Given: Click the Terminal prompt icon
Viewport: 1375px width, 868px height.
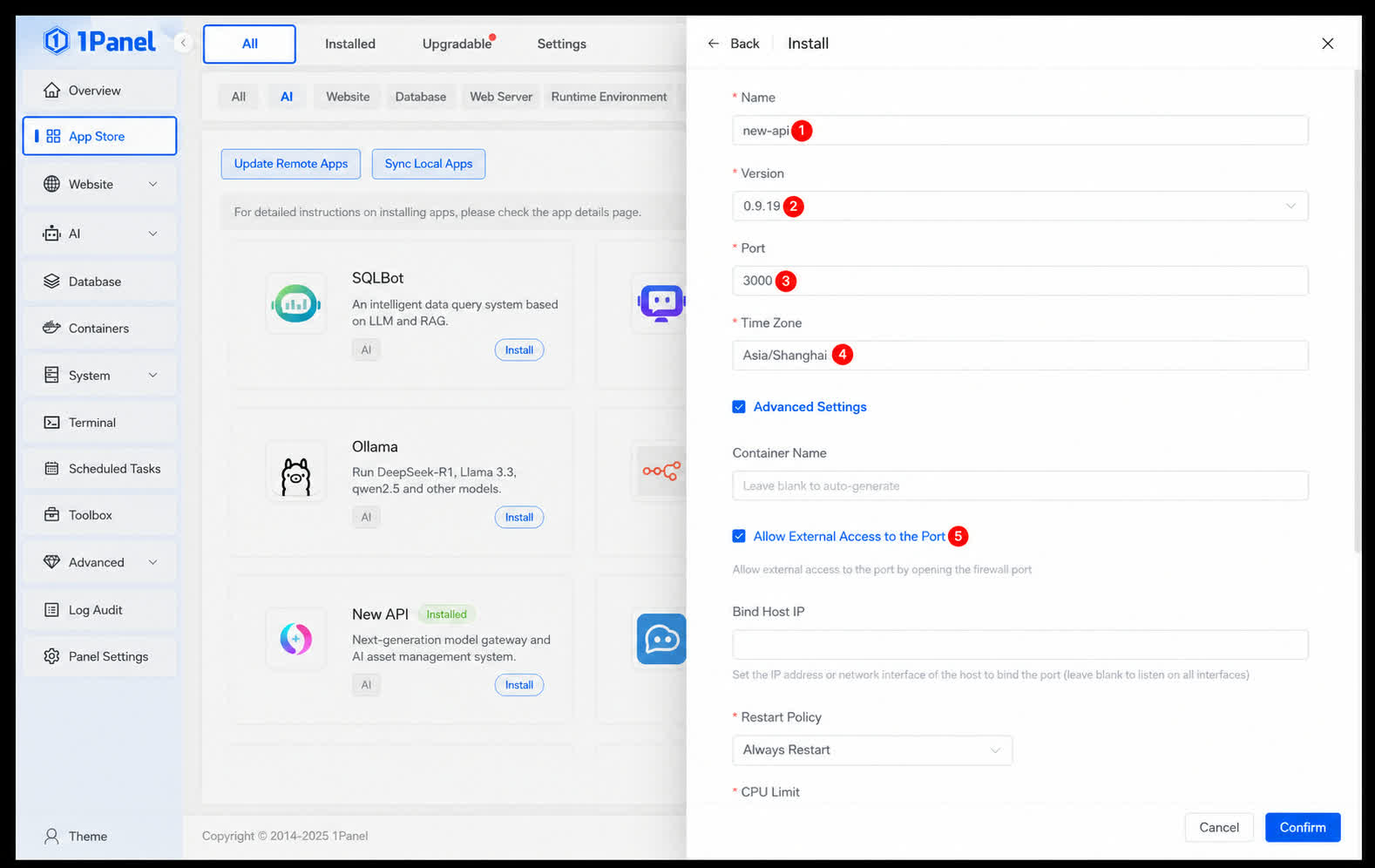Looking at the screenshot, I should [52, 422].
